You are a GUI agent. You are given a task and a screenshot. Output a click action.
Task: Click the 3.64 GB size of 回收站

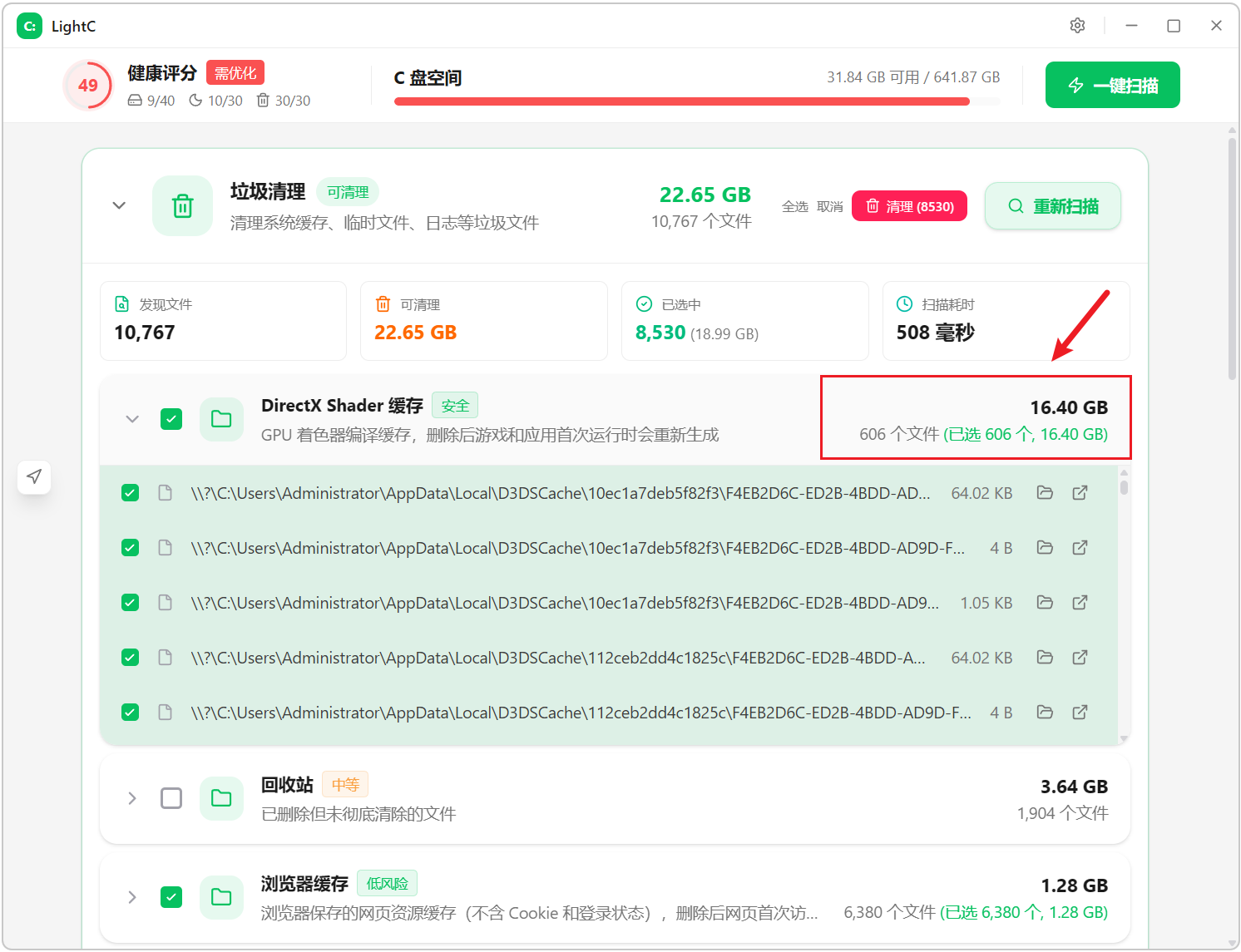[1074, 787]
